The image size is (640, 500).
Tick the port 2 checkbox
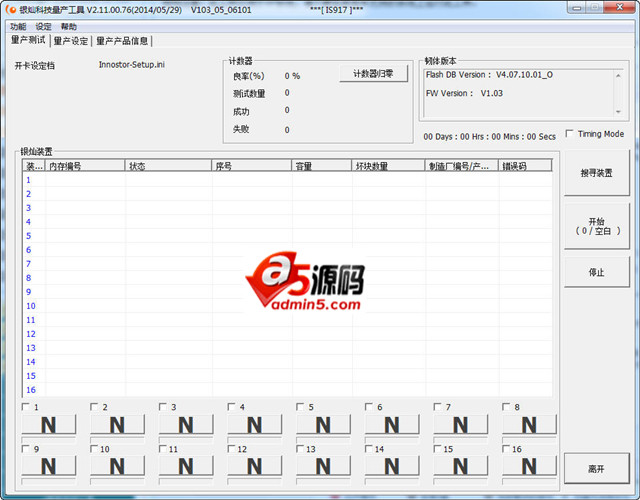94,407
